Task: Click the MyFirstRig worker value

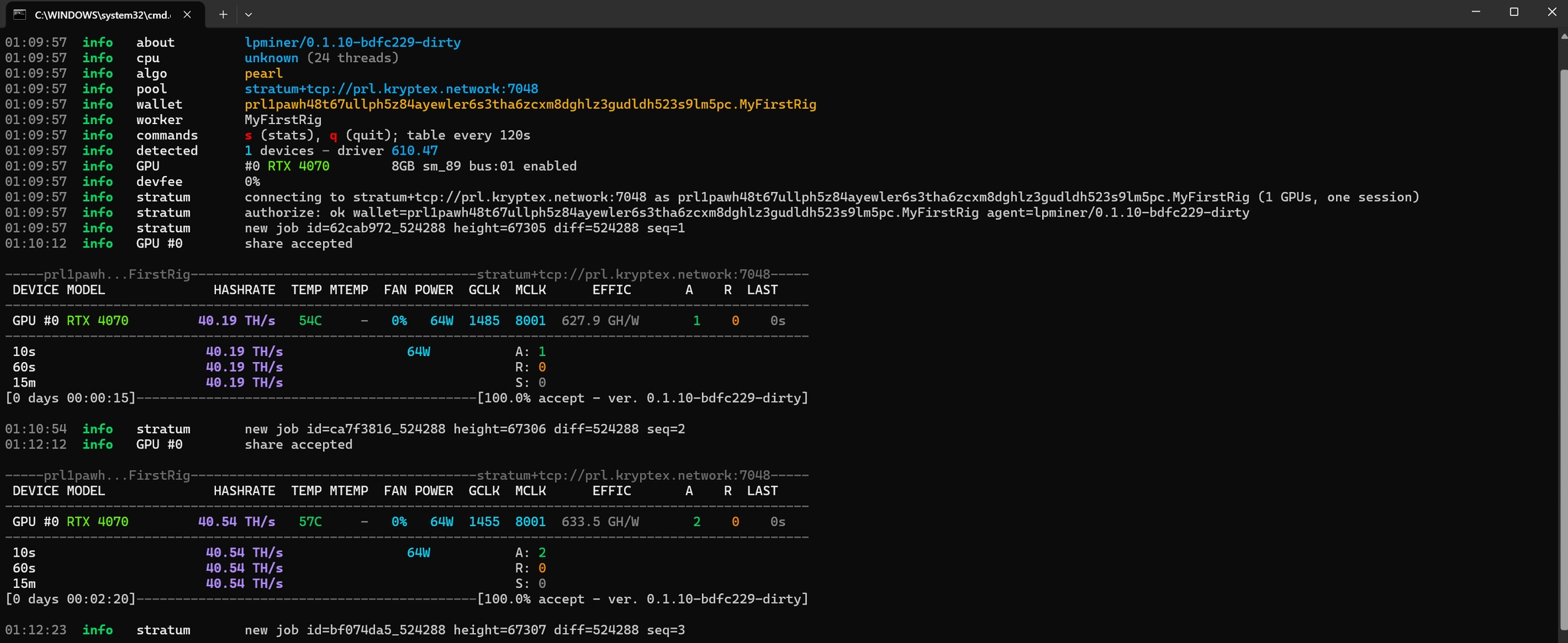Action: coord(283,119)
